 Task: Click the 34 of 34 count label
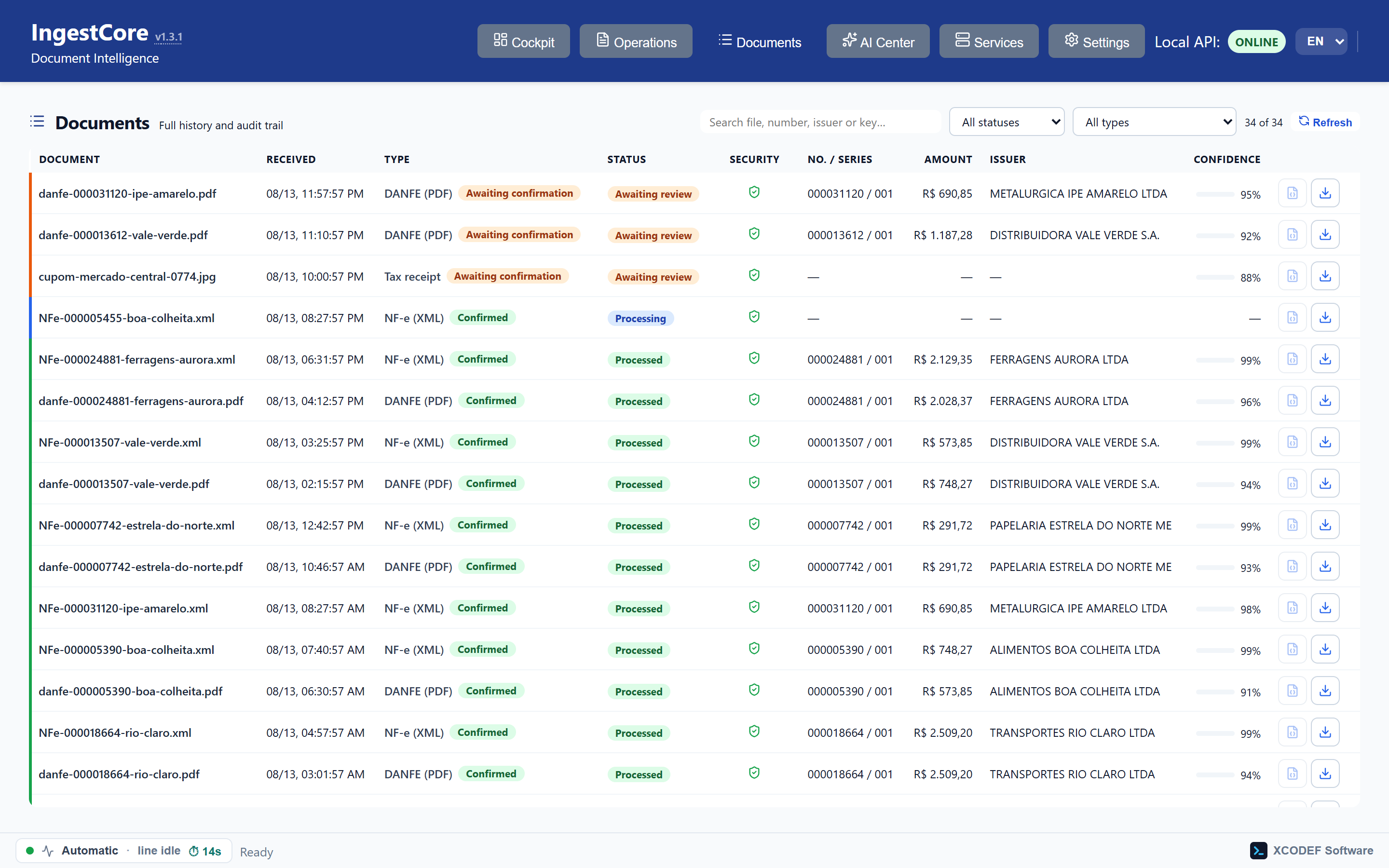(1263, 122)
